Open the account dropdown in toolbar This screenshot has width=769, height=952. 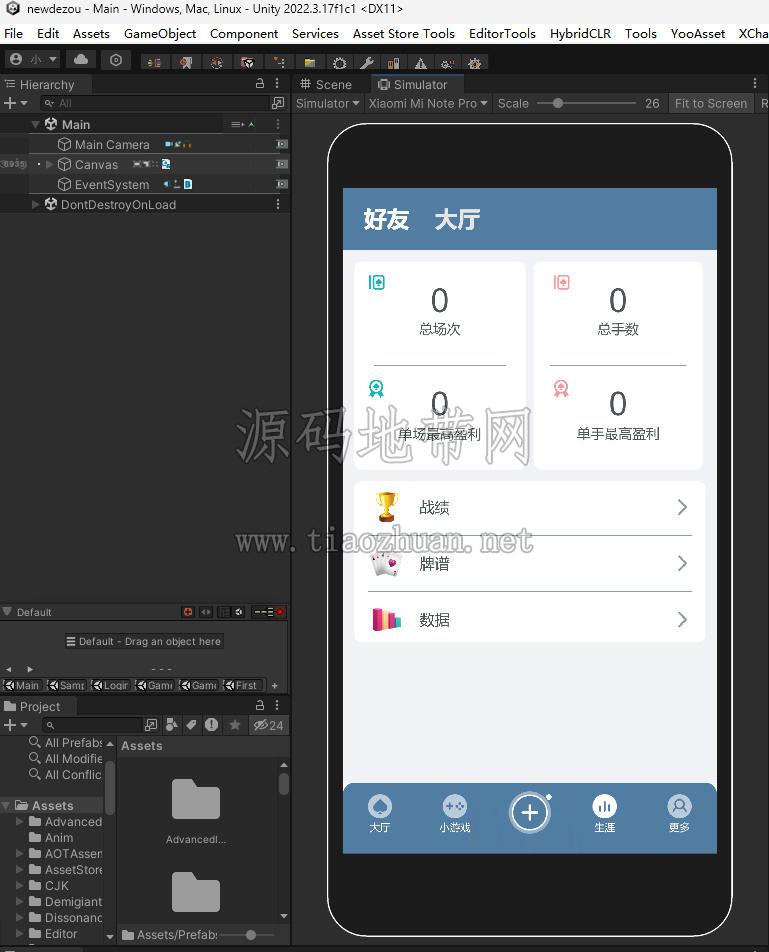[33, 60]
